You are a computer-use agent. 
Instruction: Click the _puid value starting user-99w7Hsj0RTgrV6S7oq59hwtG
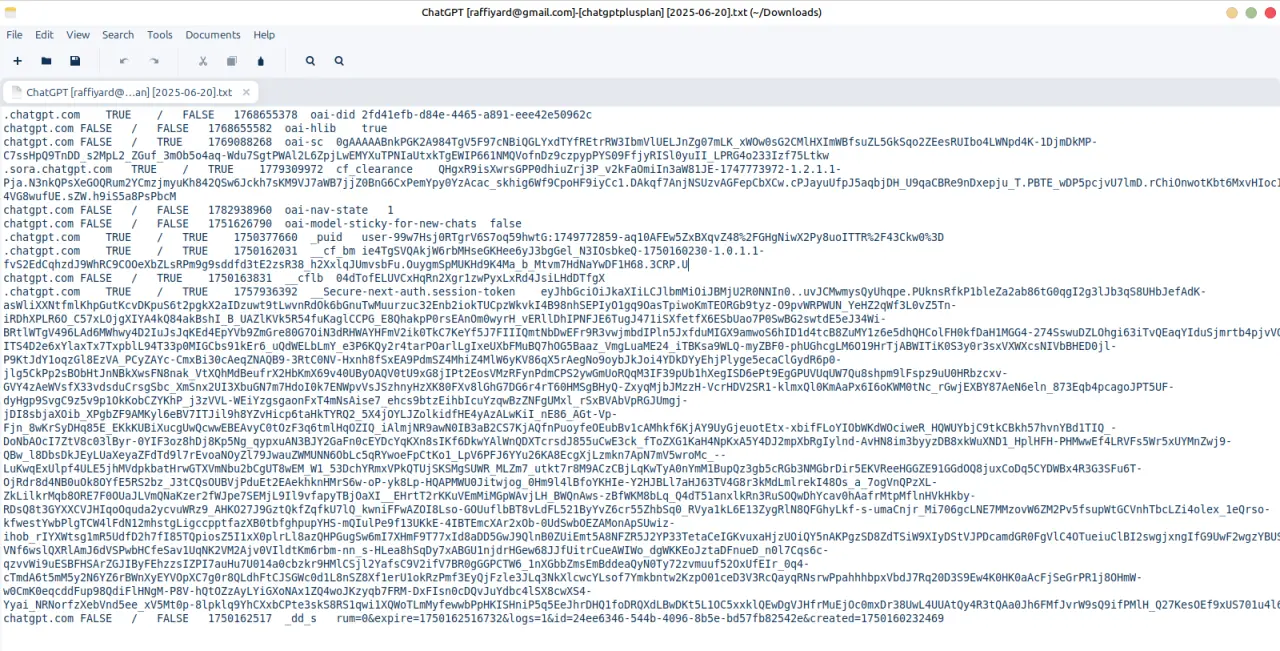(x=653, y=238)
